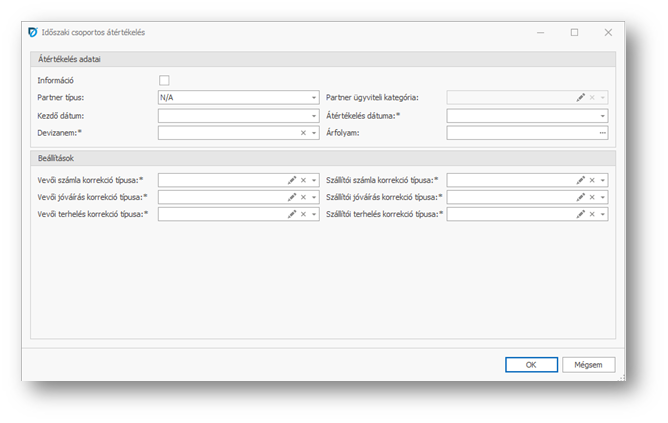Screen dimensions: 668x423
Task: Toggle the Információ checkbox
Action: click(x=164, y=80)
